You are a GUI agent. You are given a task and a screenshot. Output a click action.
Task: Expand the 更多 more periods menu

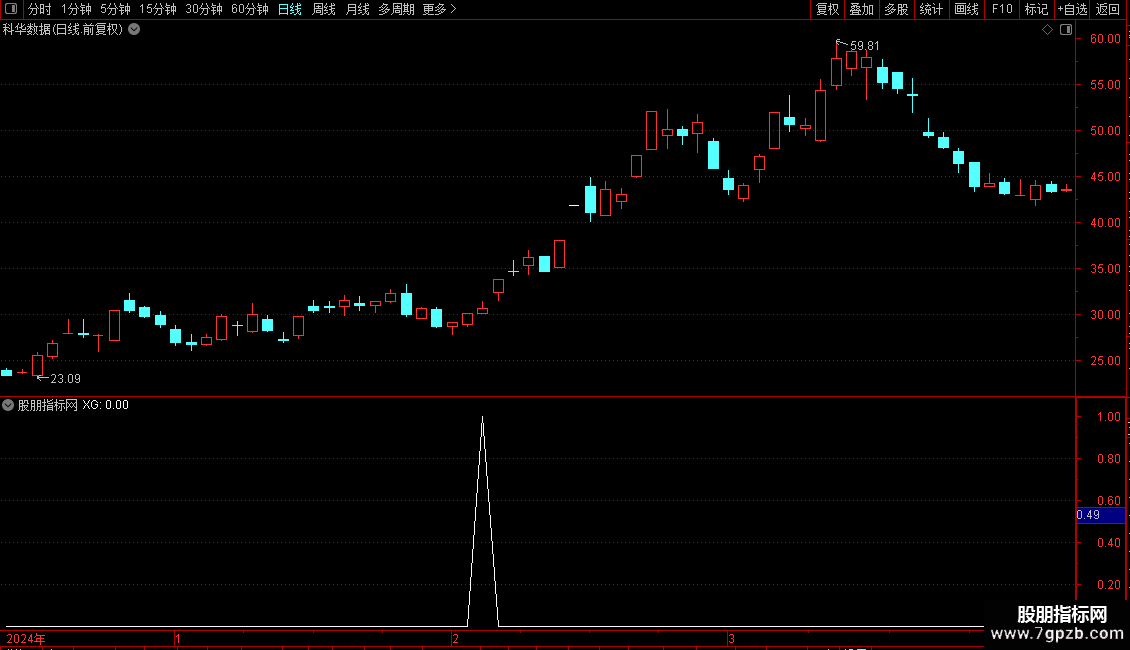coord(439,9)
